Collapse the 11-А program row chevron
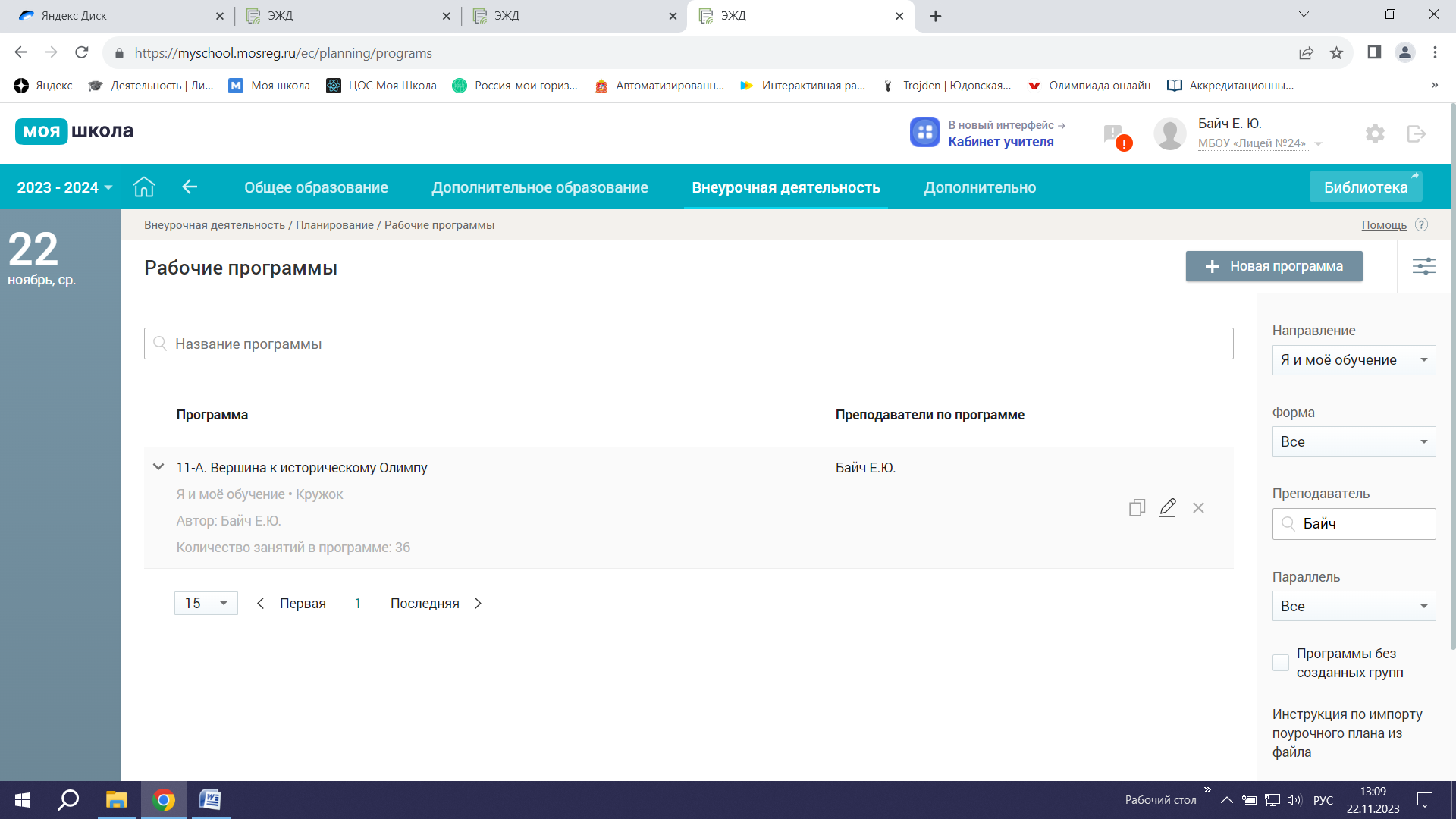The height and width of the screenshot is (819, 1456). [158, 467]
